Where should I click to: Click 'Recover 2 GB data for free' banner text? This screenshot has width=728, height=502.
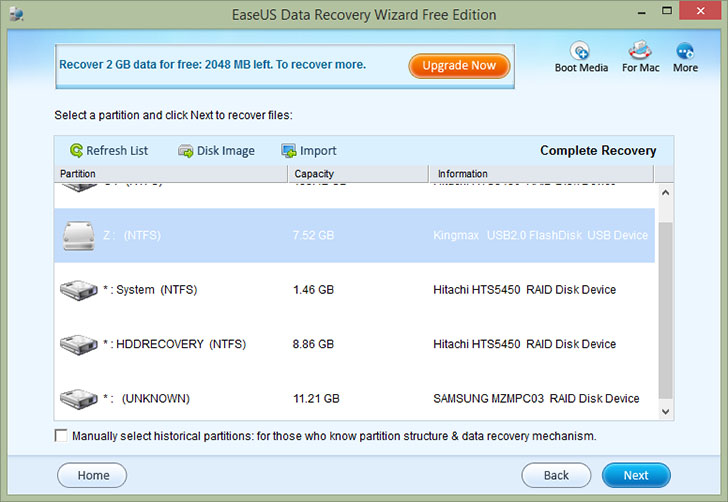213,65
